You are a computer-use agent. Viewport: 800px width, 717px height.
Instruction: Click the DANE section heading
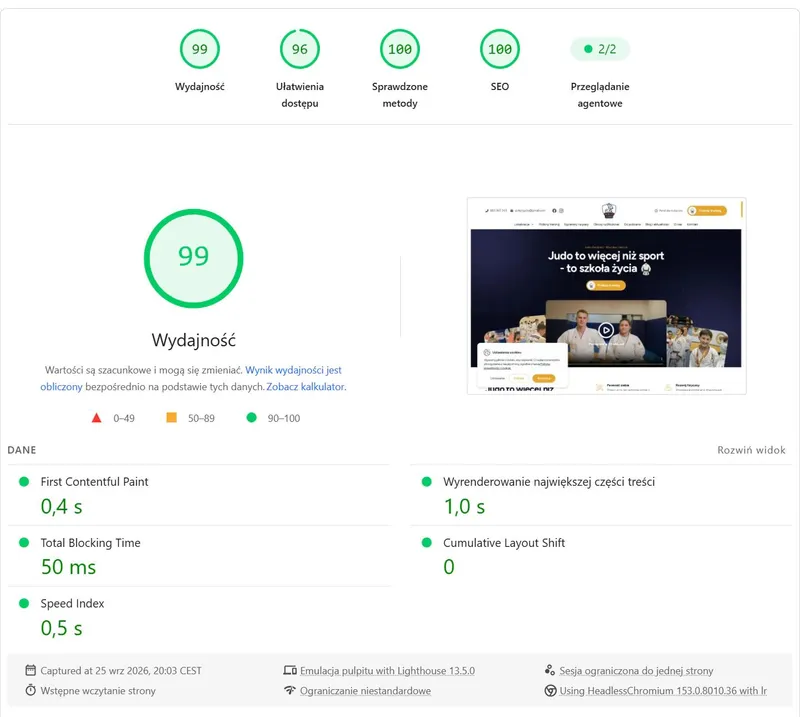[22, 450]
